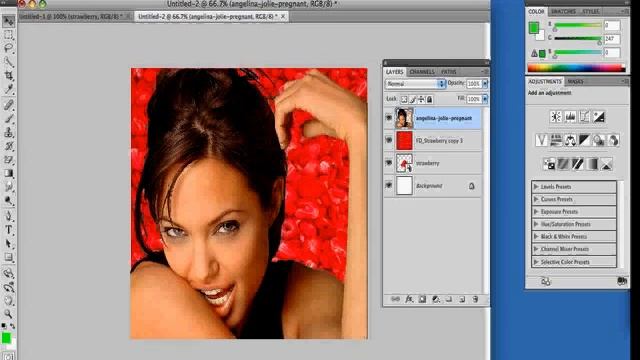
Task: Select the Clone Stamp tool
Action: click(9, 132)
